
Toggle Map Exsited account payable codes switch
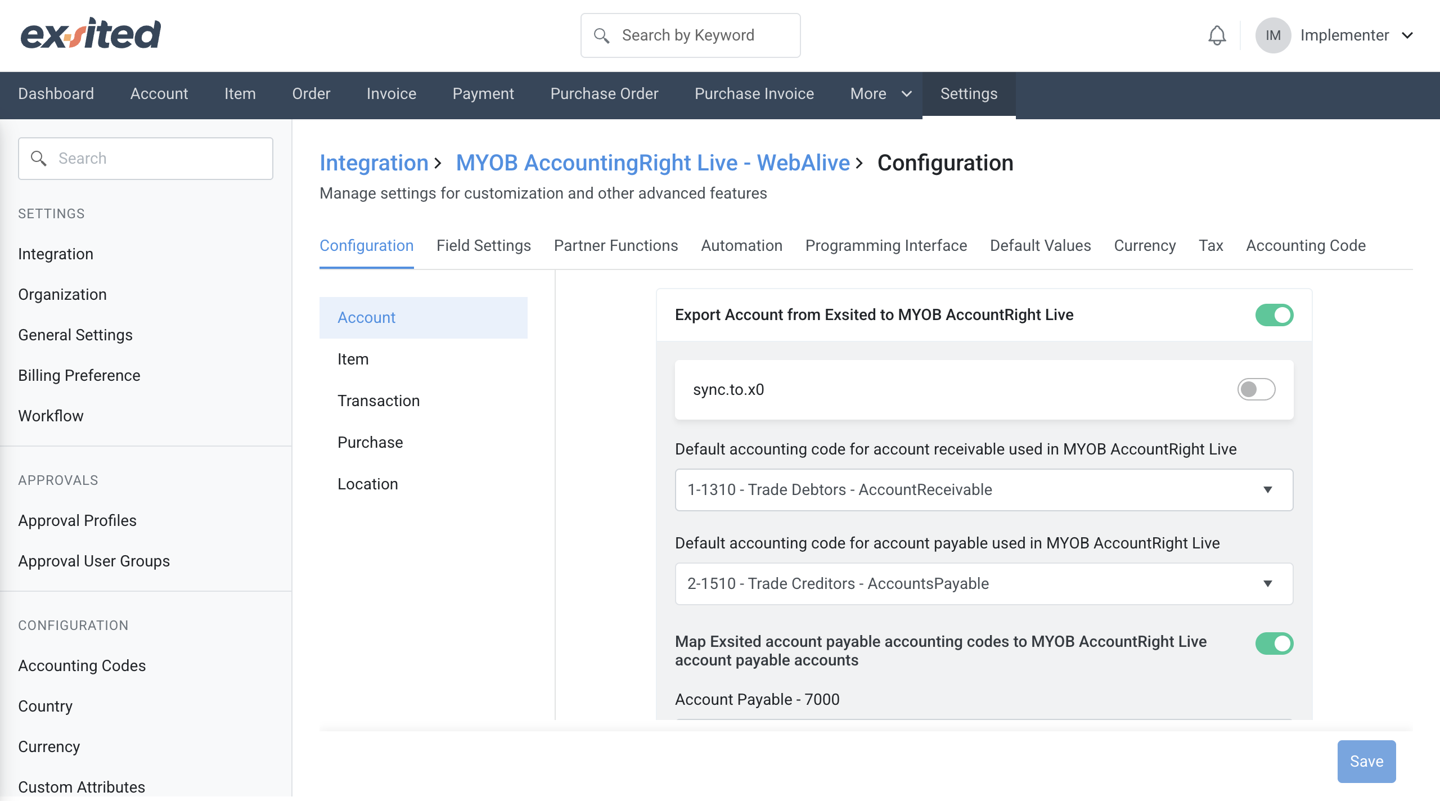click(1274, 643)
